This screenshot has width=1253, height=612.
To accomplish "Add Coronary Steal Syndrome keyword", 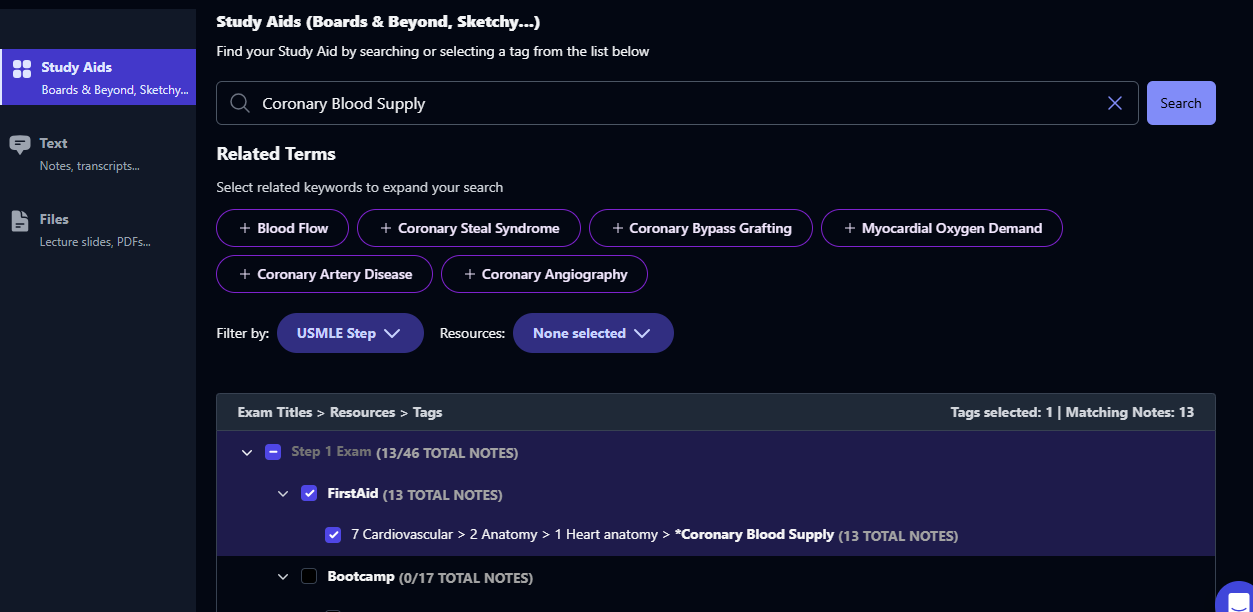I will tap(468, 228).
